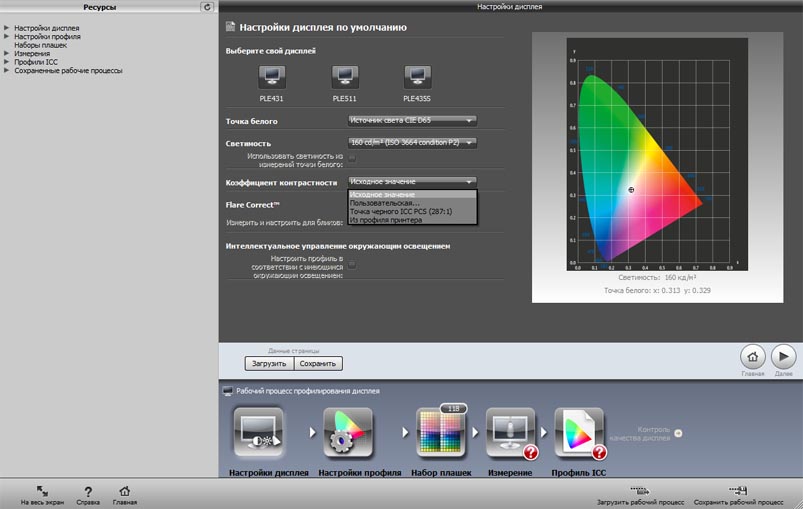Choose Из профиля принтера option
Viewport: 803px width, 509px height.
pyautogui.click(x=386, y=220)
